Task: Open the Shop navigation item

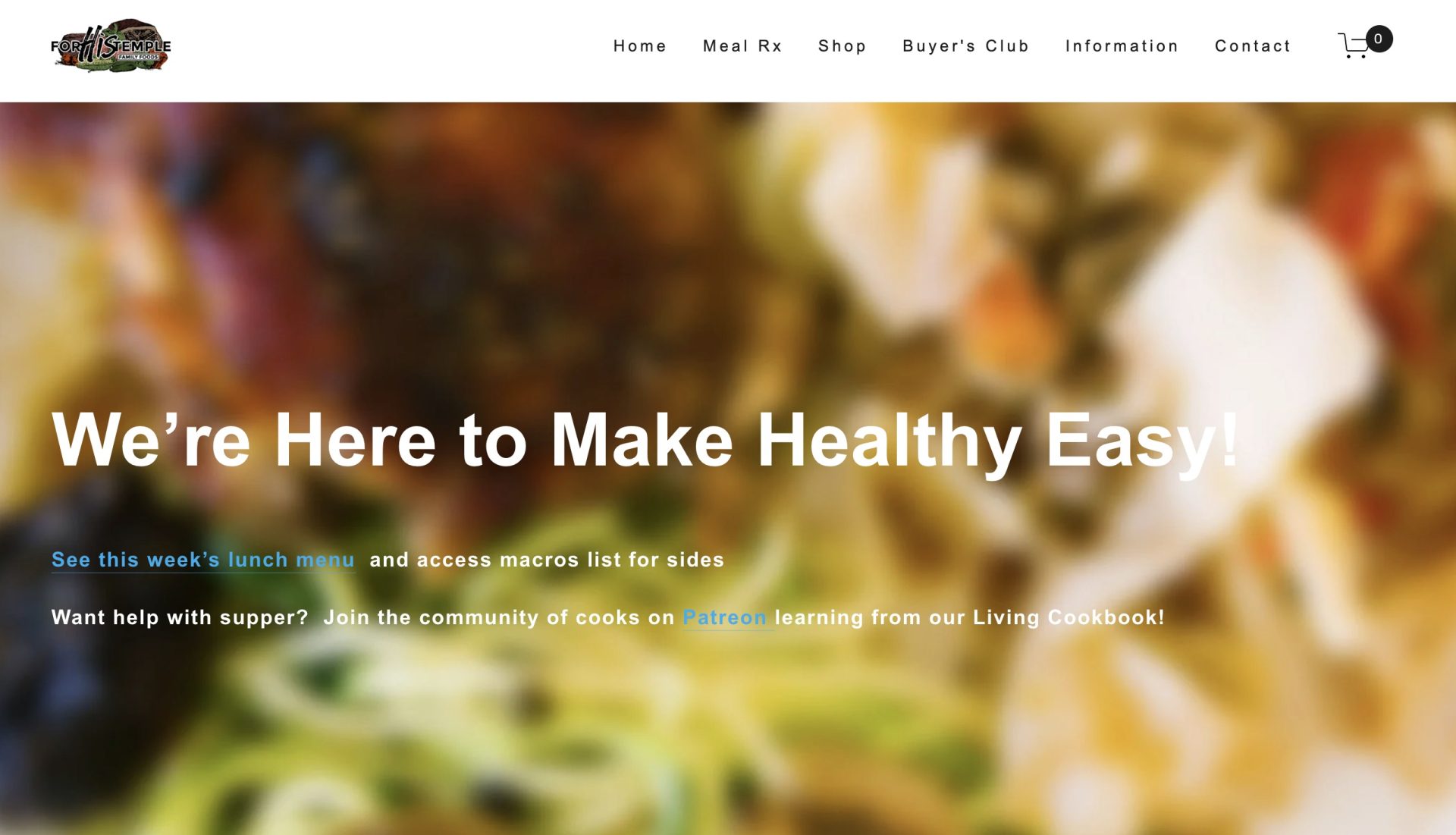Action: point(842,46)
